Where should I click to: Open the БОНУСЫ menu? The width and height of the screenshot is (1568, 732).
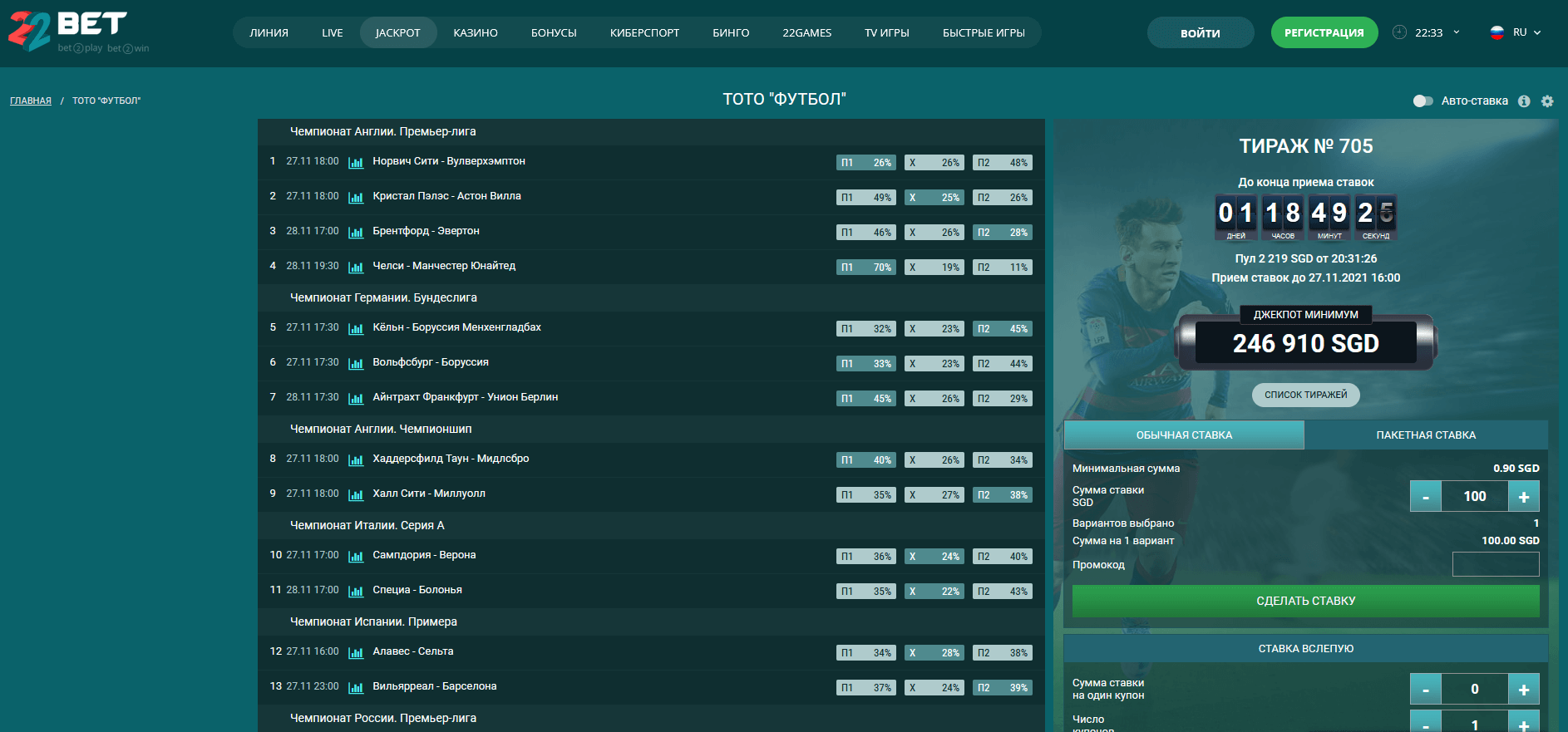[554, 33]
